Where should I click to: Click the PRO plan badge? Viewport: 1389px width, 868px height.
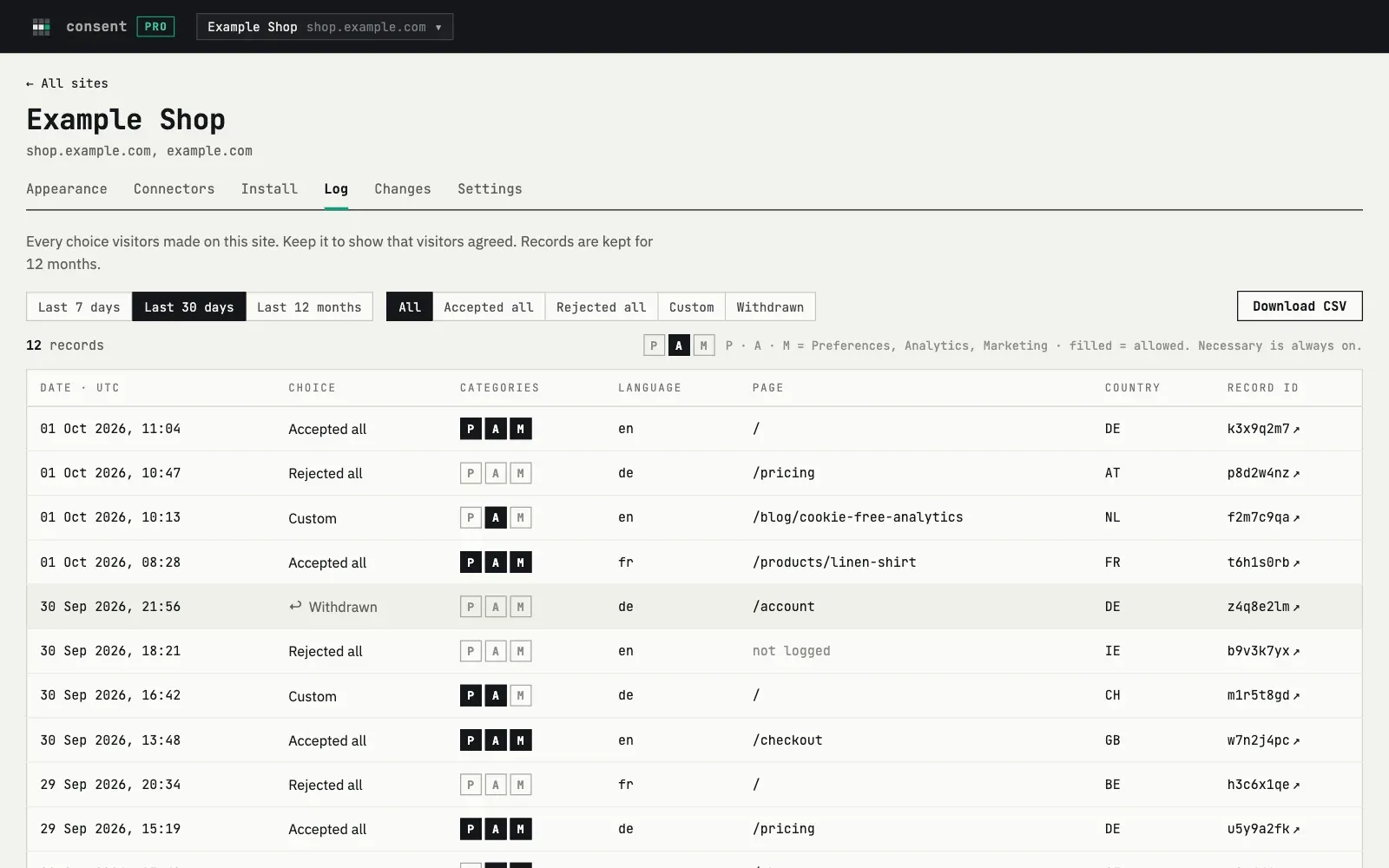tap(155, 27)
